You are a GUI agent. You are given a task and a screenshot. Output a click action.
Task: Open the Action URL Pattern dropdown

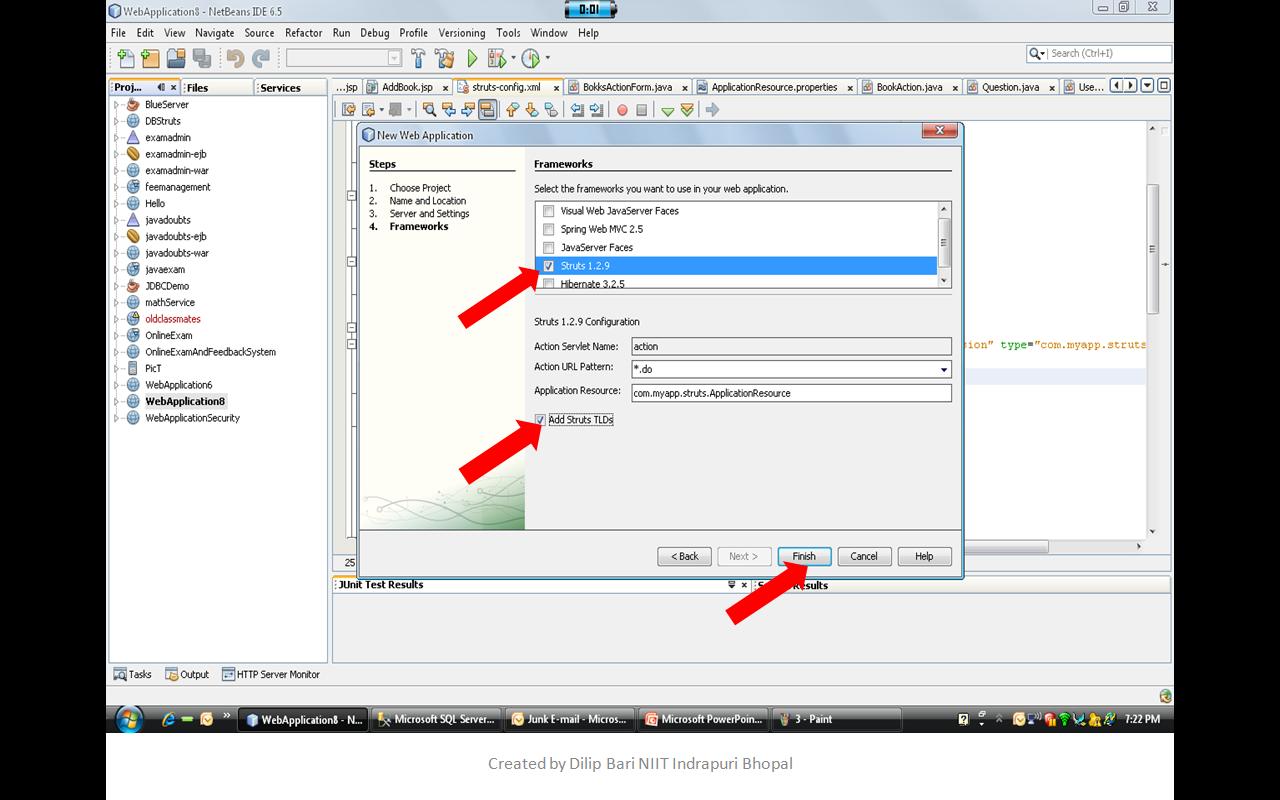[940, 369]
